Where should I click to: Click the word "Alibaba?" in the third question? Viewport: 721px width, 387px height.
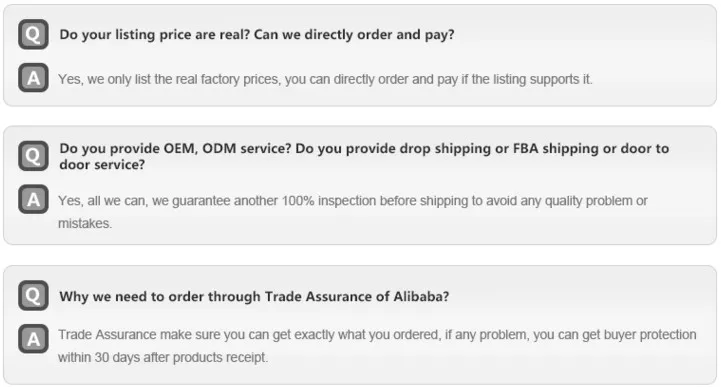[x=421, y=296]
